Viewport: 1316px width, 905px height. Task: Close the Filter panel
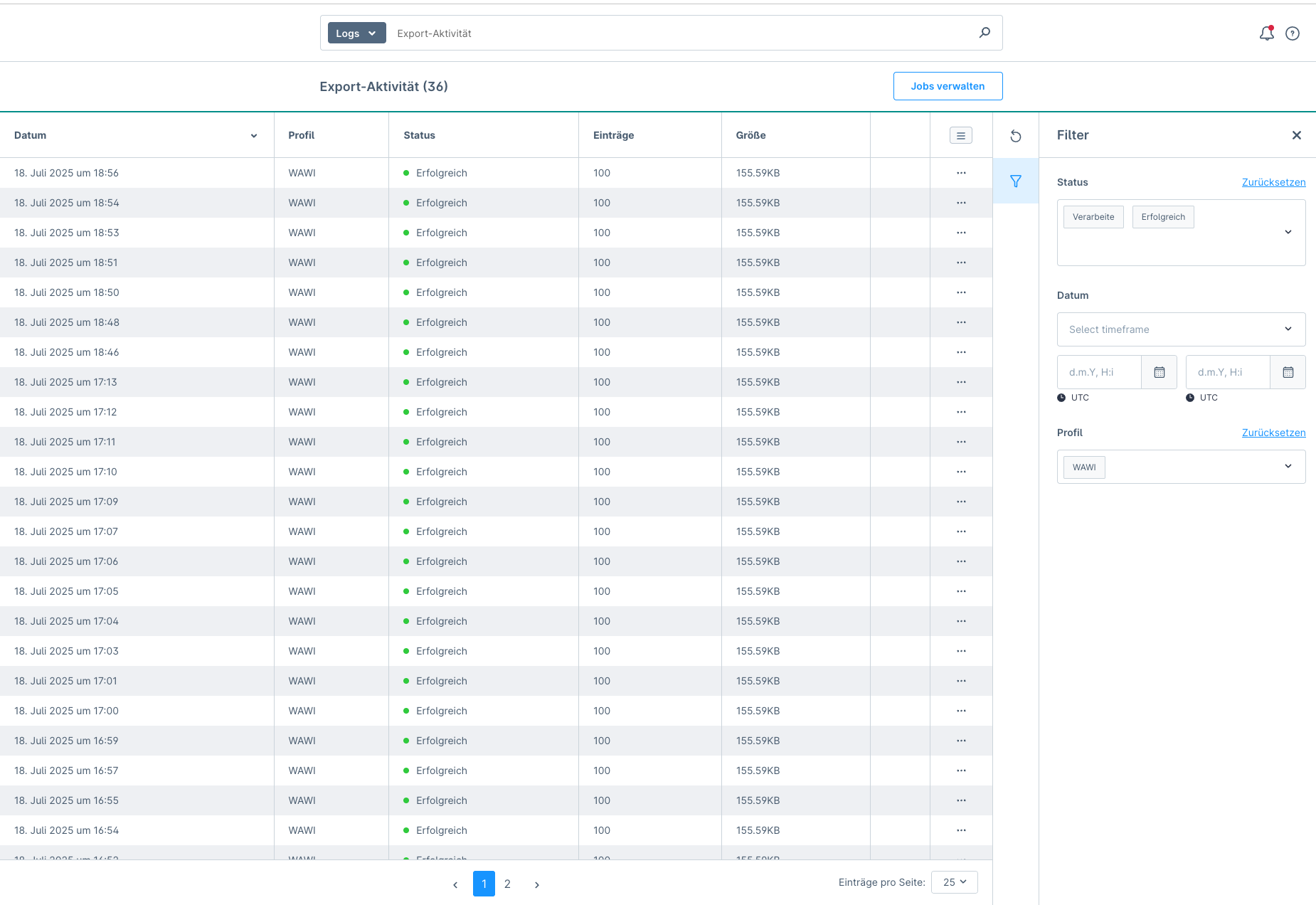click(x=1297, y=135)
